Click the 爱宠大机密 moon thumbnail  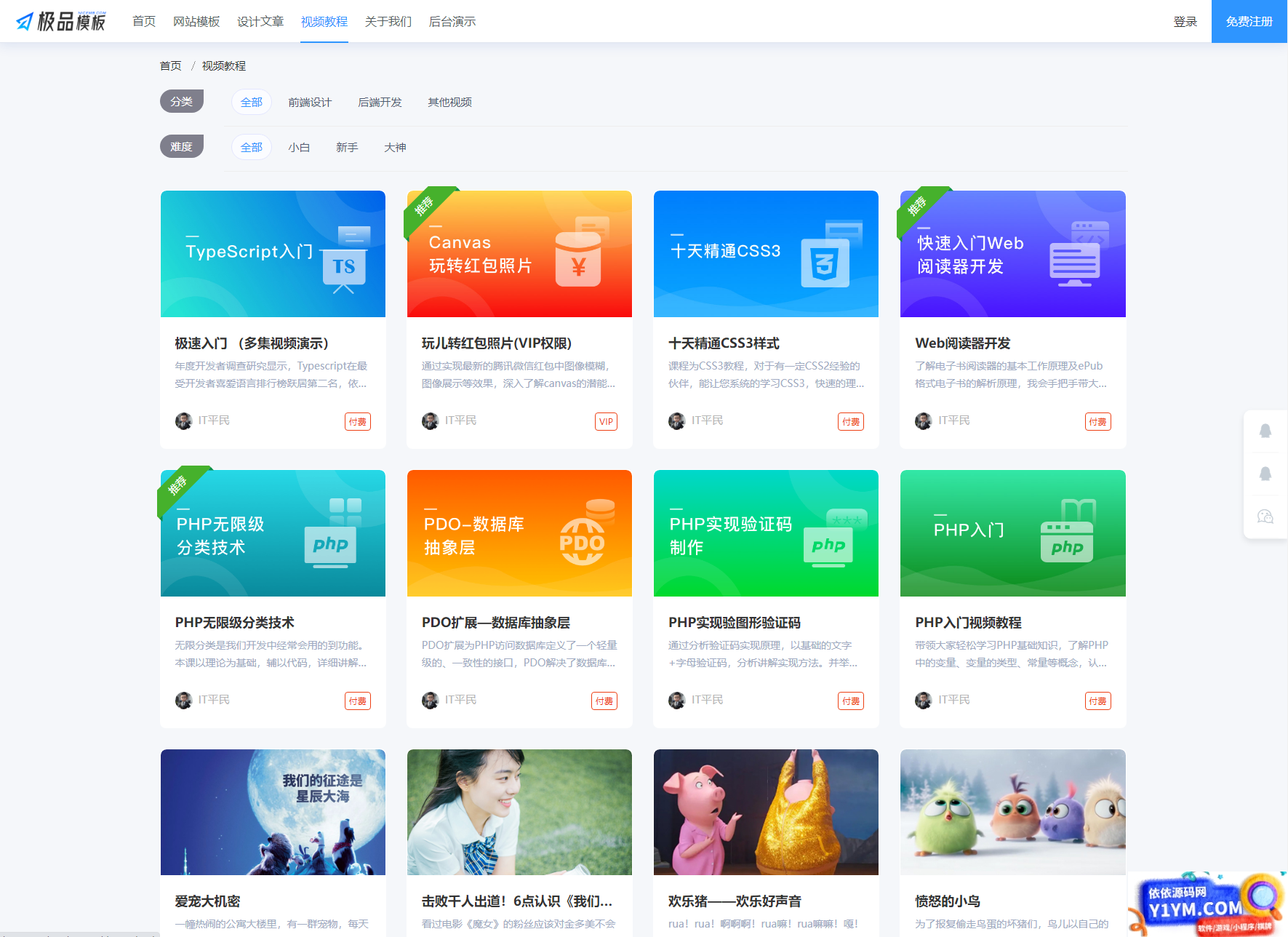[273, 812]
